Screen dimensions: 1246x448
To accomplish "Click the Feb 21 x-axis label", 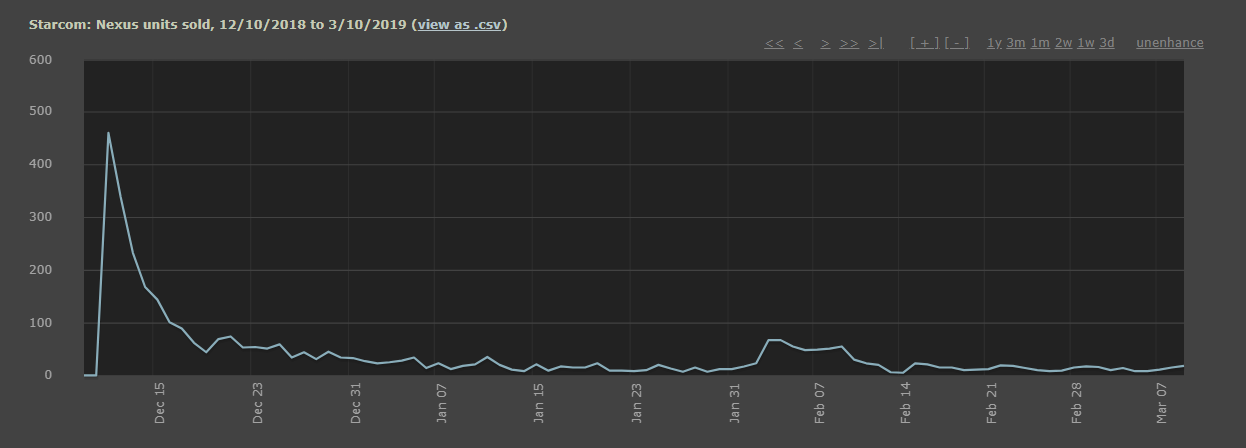I will click(x=991, y=401).
